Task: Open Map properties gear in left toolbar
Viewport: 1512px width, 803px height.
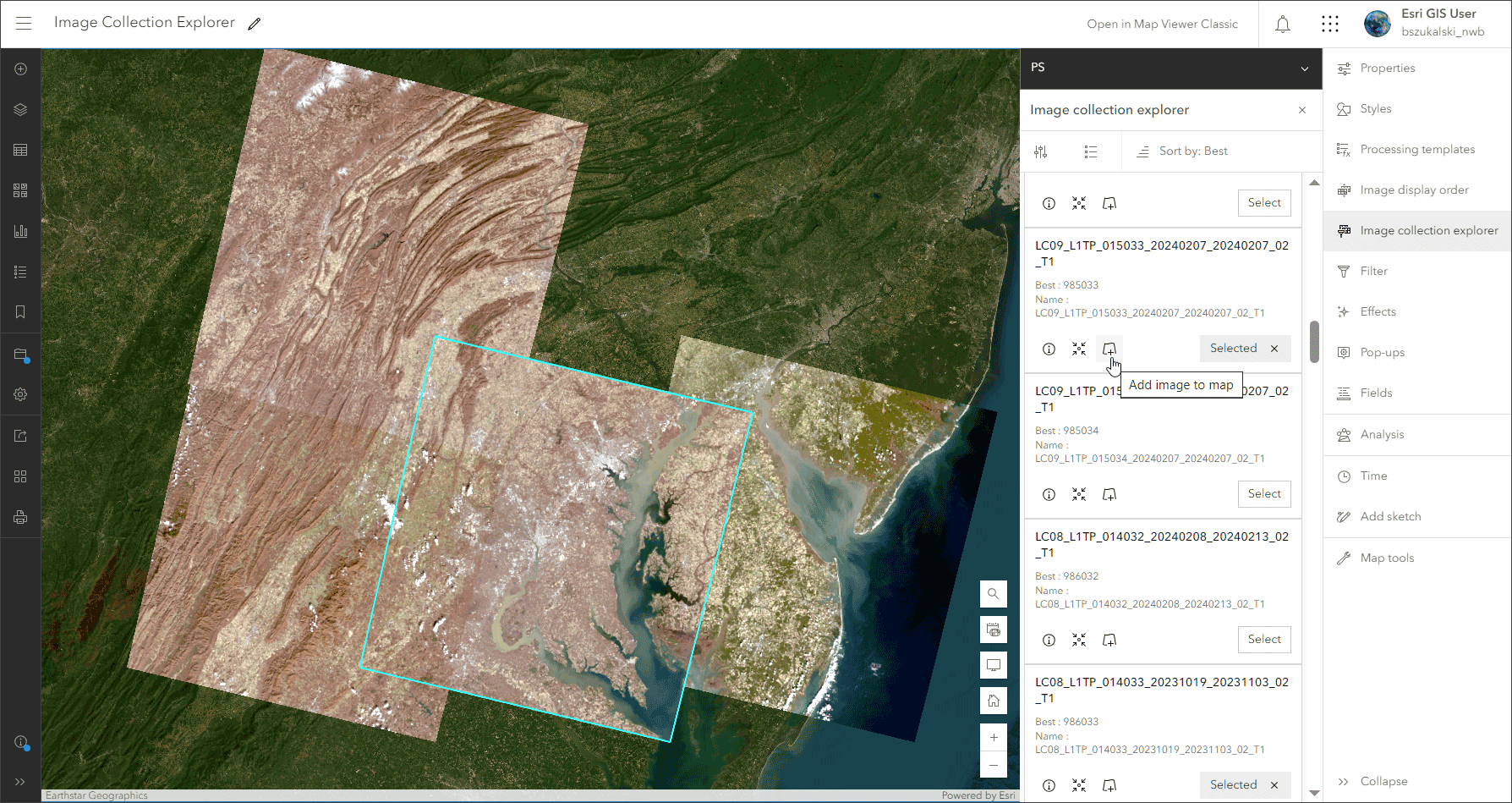Action: point(21,394)
